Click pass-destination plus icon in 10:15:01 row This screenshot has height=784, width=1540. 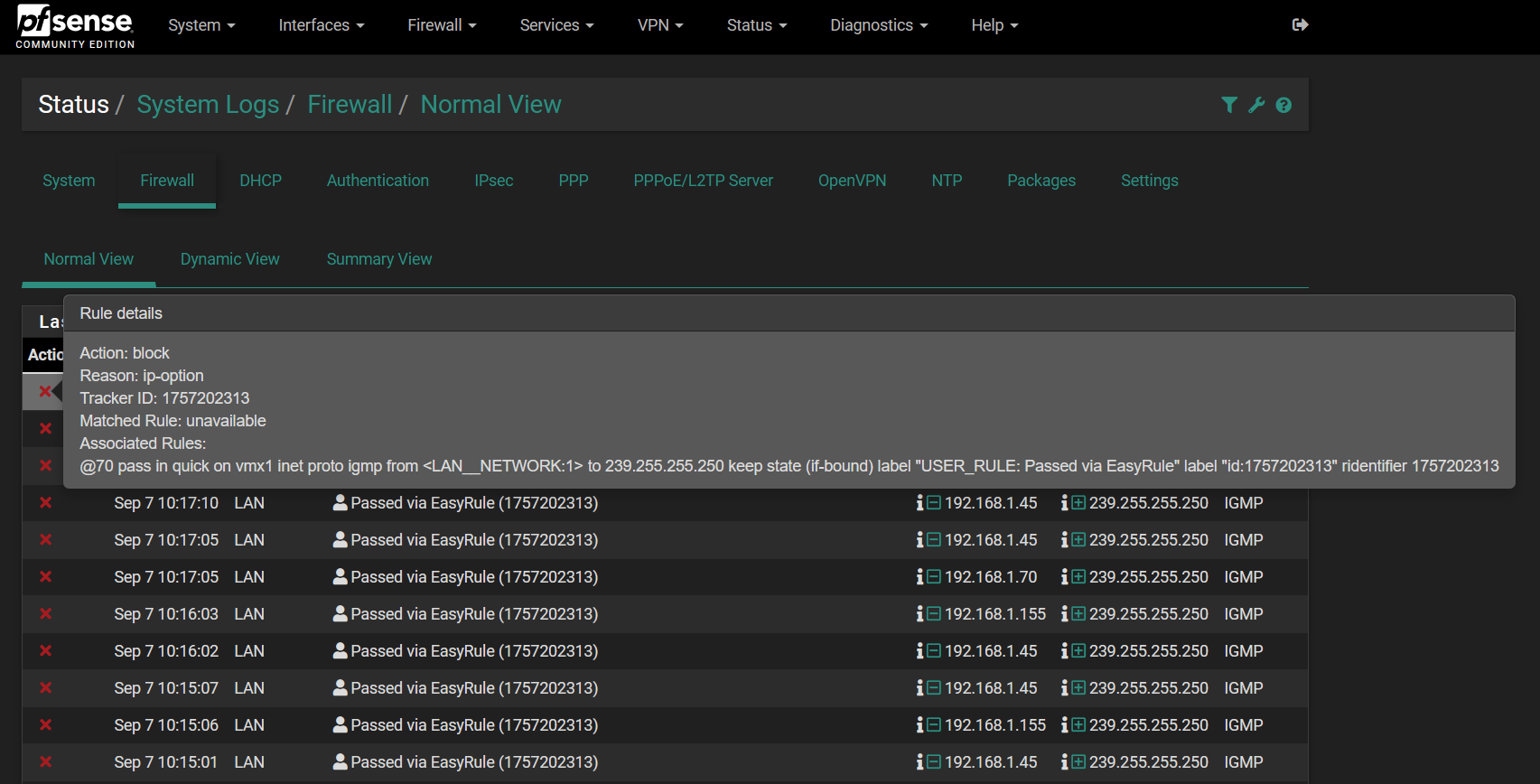tap(1078, 761)
